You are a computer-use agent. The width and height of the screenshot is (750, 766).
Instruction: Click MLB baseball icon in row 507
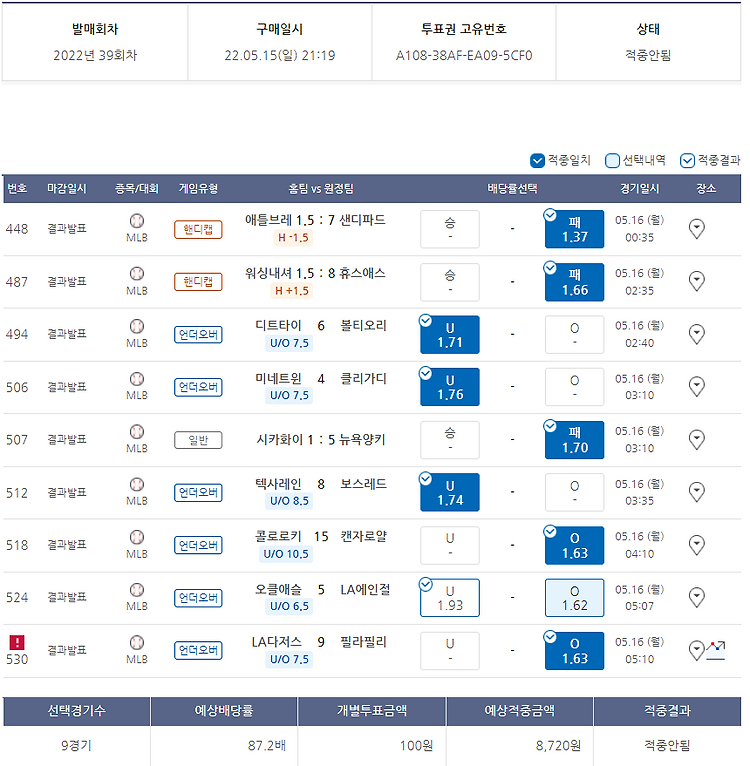point(137,431)
